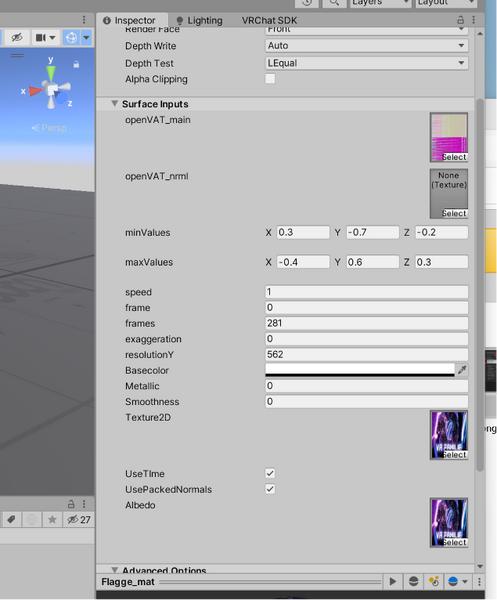Image resolution: width=497 pixels, height=600 pixels.
Task: Play the Flagge_mat material preview
Action: tap(393, 582)
